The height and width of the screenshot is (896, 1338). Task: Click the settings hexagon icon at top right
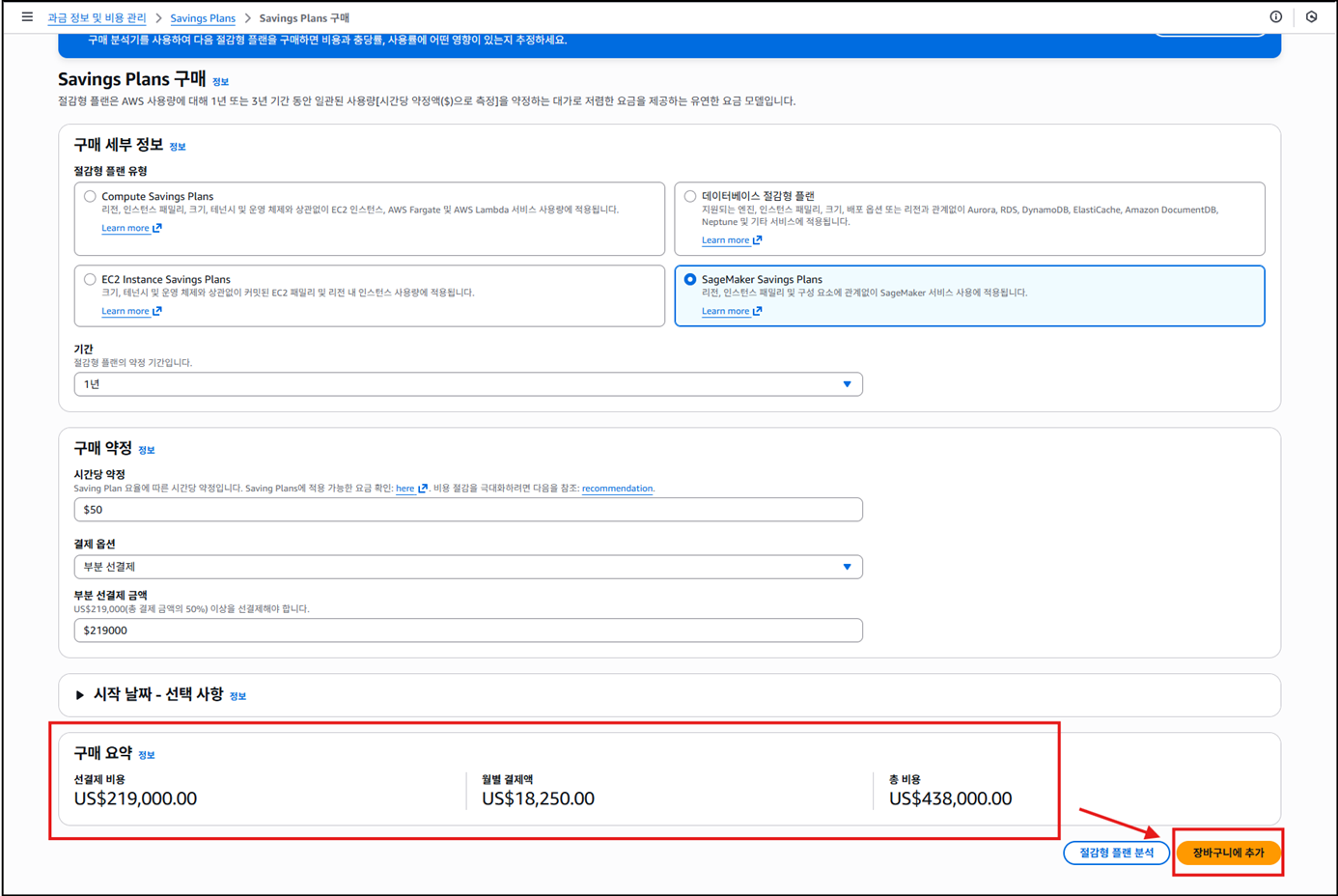click(1311, 17)
